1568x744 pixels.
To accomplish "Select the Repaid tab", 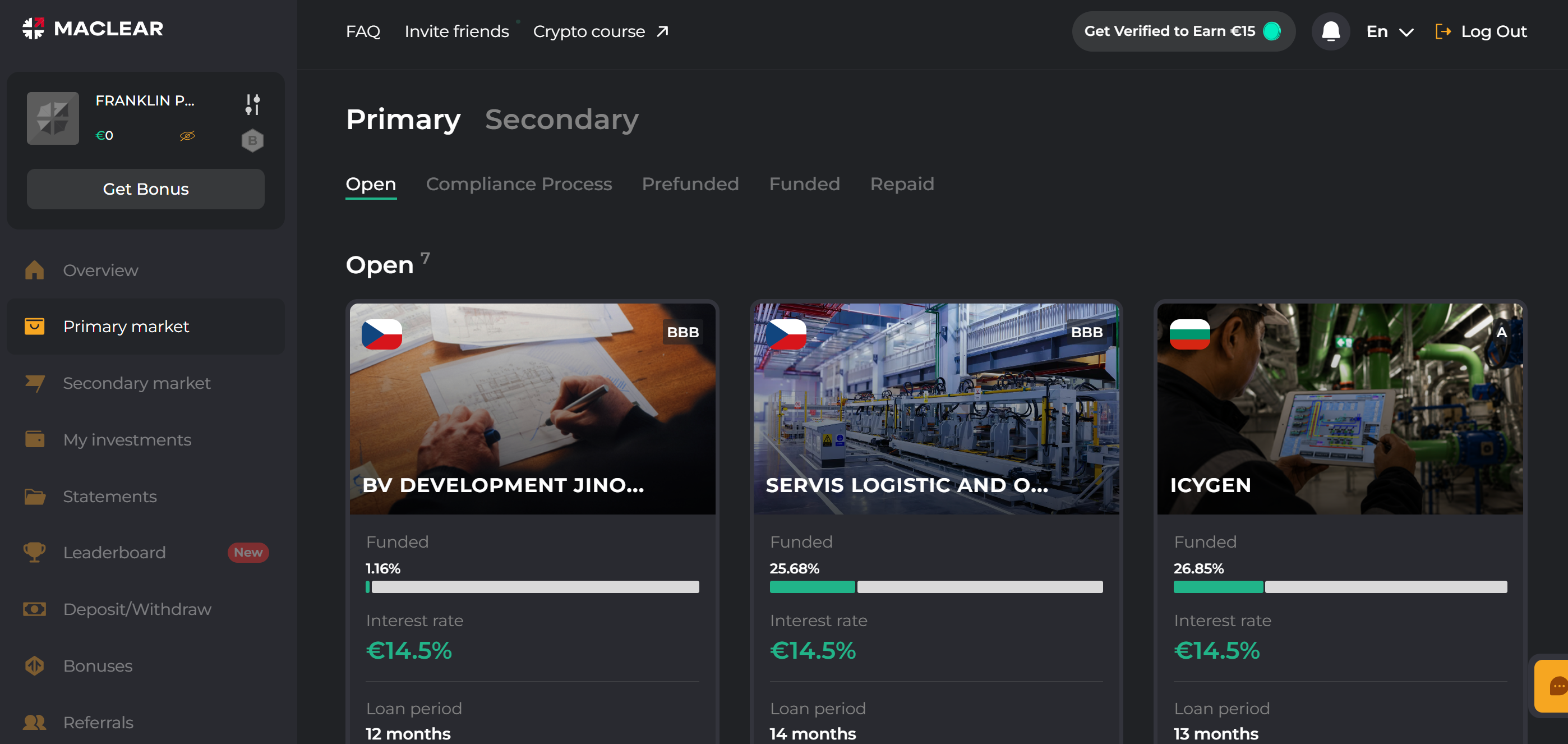I will pyautogui.click(x=902, y=184).
